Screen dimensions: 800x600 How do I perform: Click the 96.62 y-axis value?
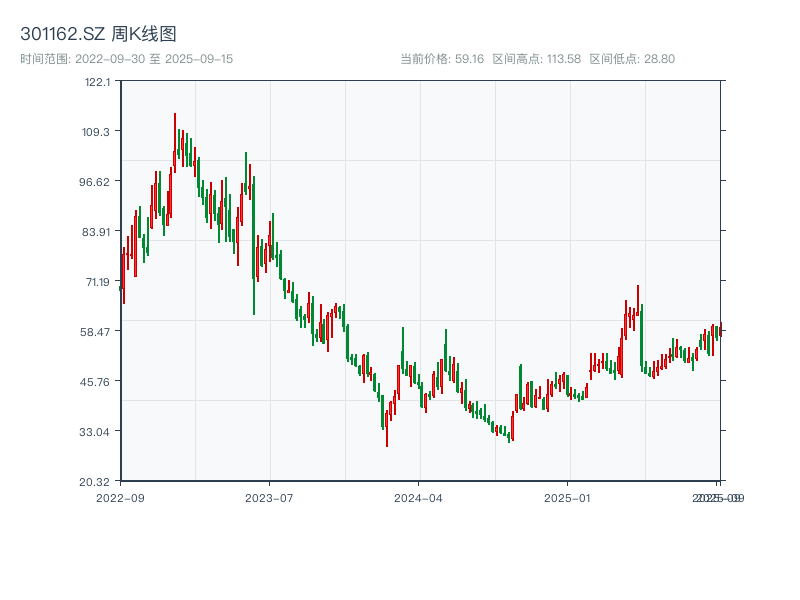coord(93,183)
